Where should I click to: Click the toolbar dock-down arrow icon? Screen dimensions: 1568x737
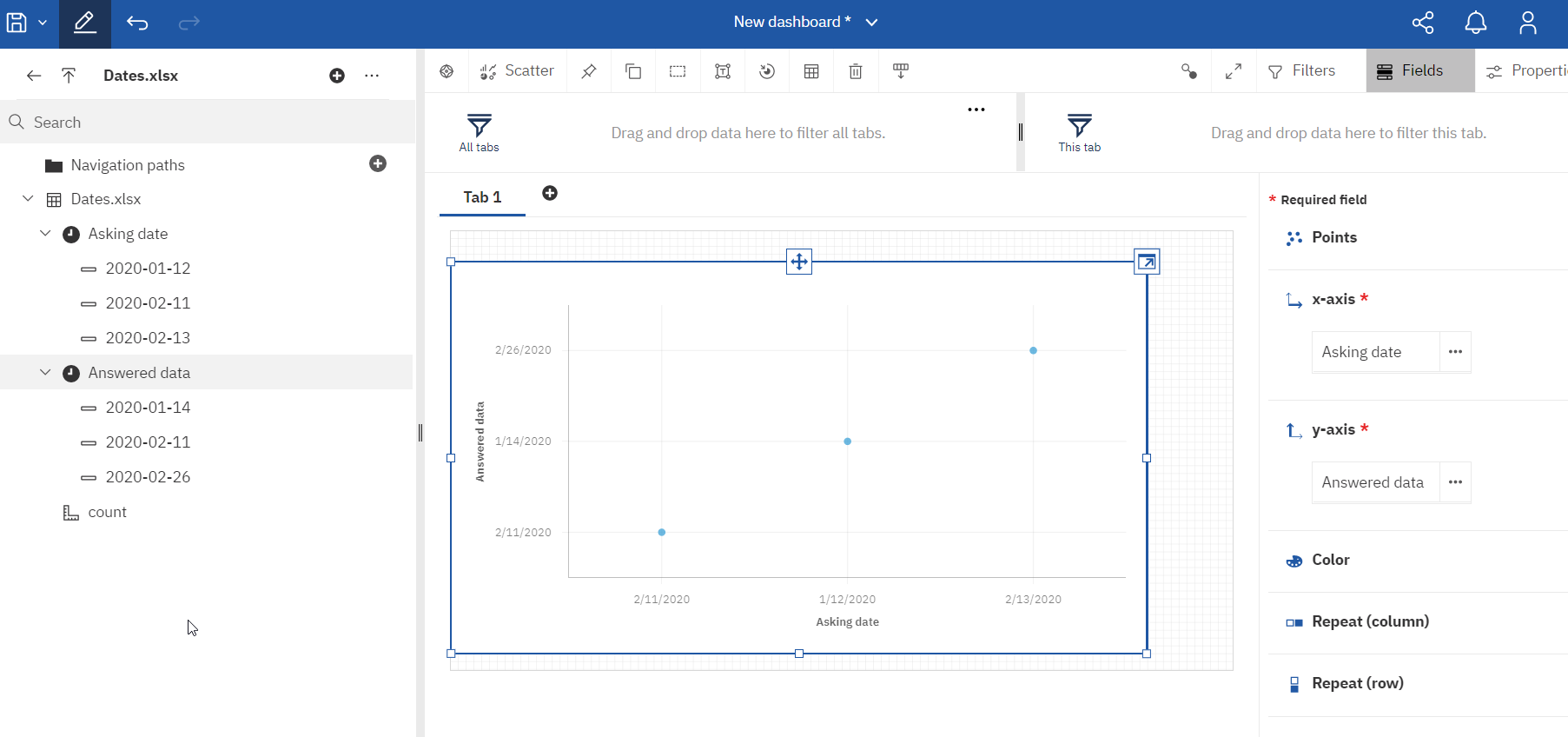[901, 71]
